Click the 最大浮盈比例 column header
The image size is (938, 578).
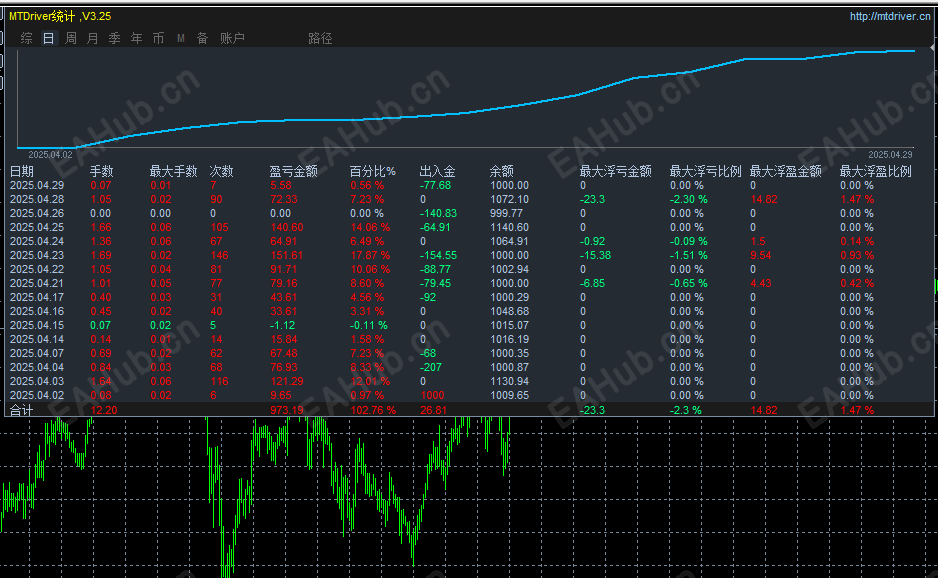click(x=875, y=171)
